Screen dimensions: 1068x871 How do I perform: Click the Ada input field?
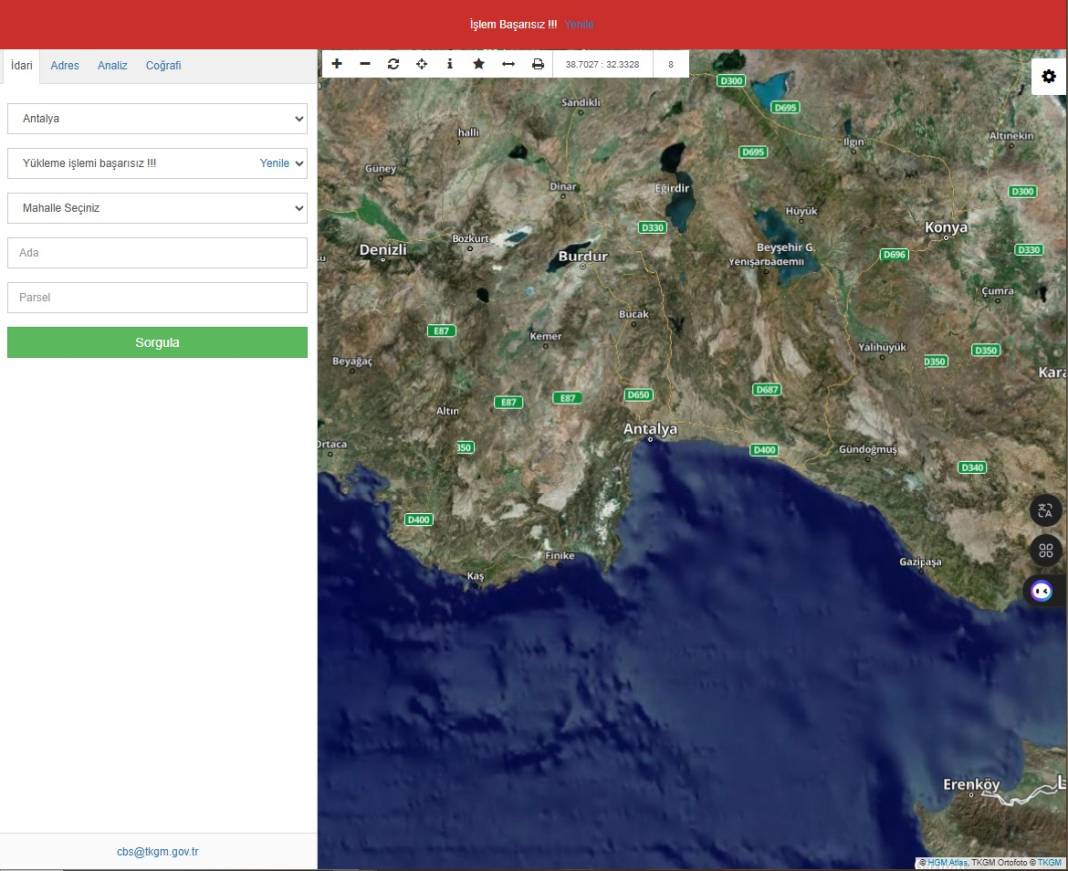(157, 253)
